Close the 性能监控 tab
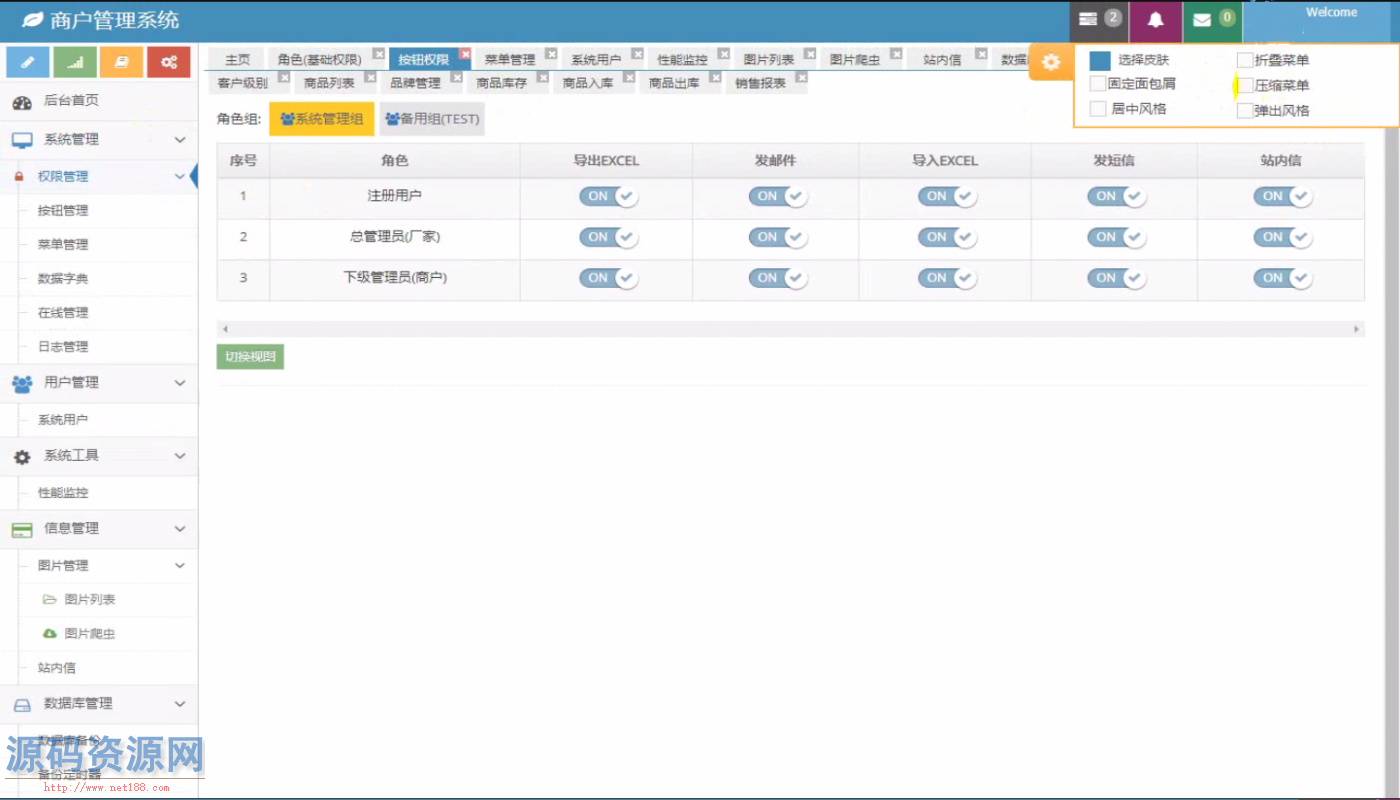1400x800 pixels. (x=723, y=54)
